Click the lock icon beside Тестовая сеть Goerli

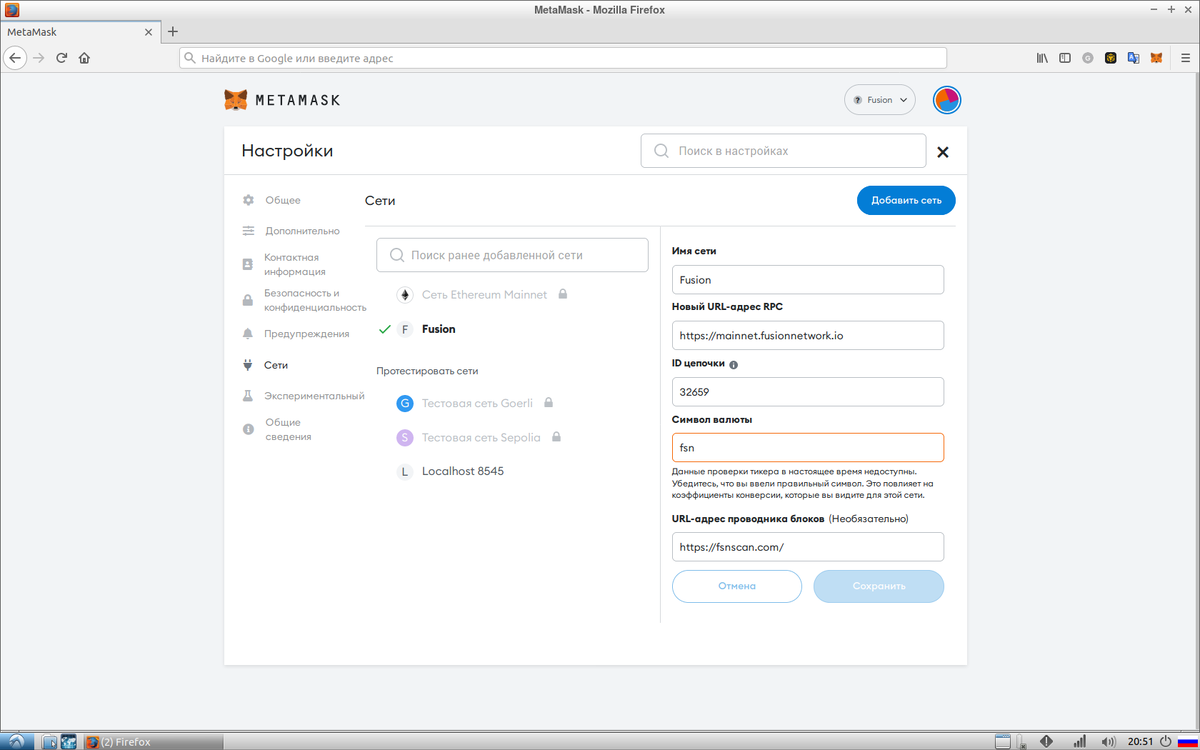point(549,402)
